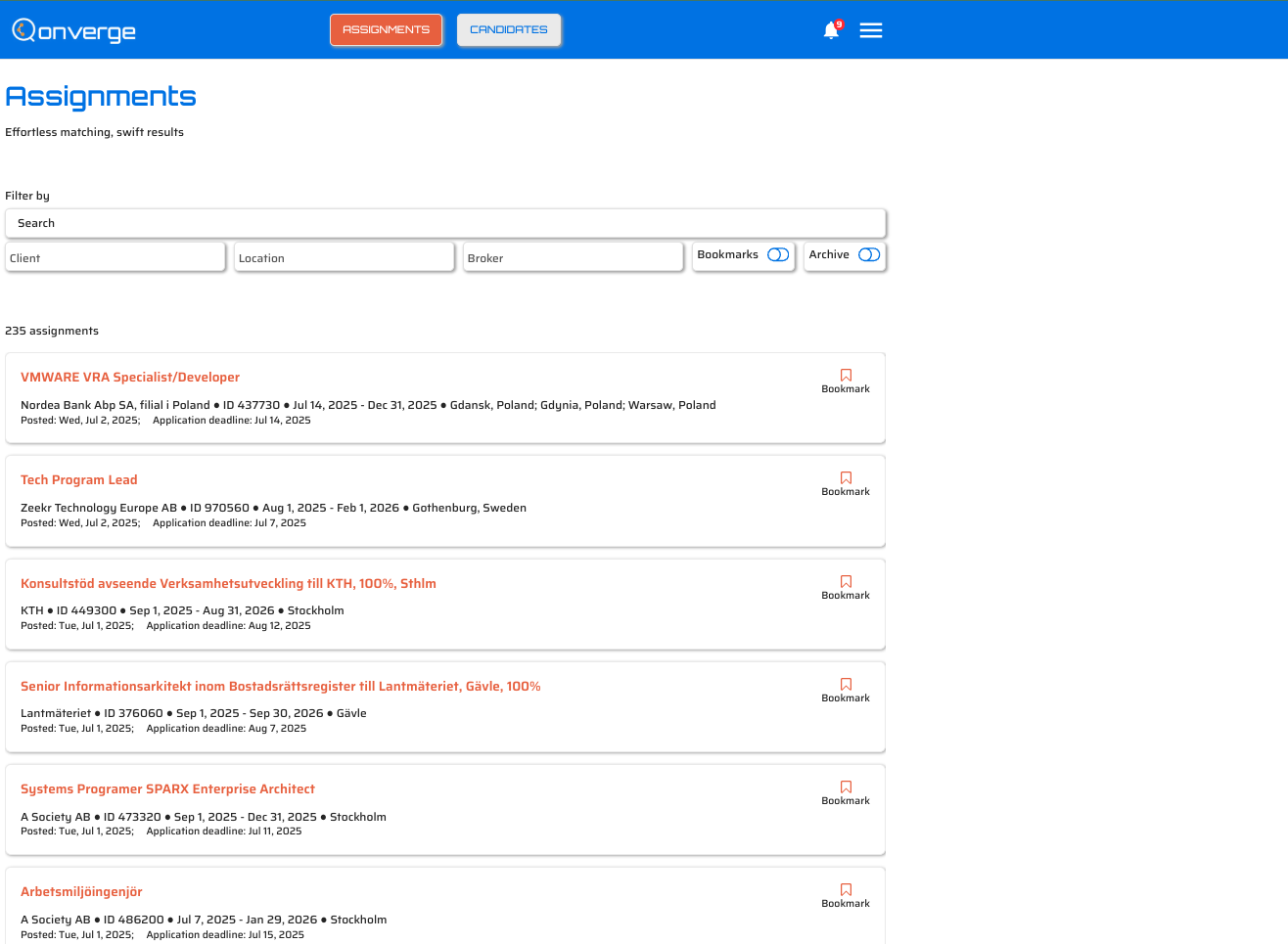This screenshot has width=1288, height=944.
Task: Open the hamburger menu
Action: [871, 30]
